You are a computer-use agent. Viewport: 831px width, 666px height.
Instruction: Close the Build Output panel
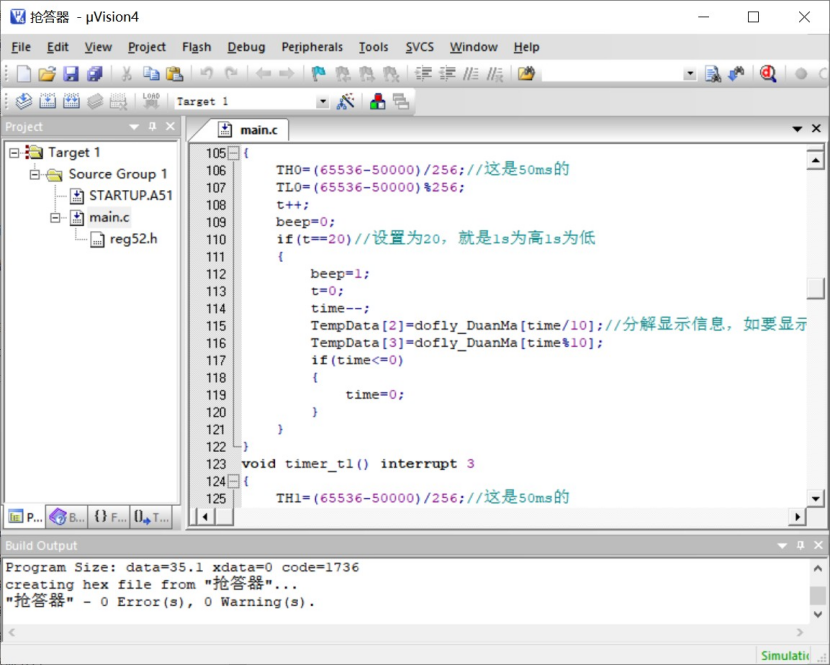click(818, 545)
